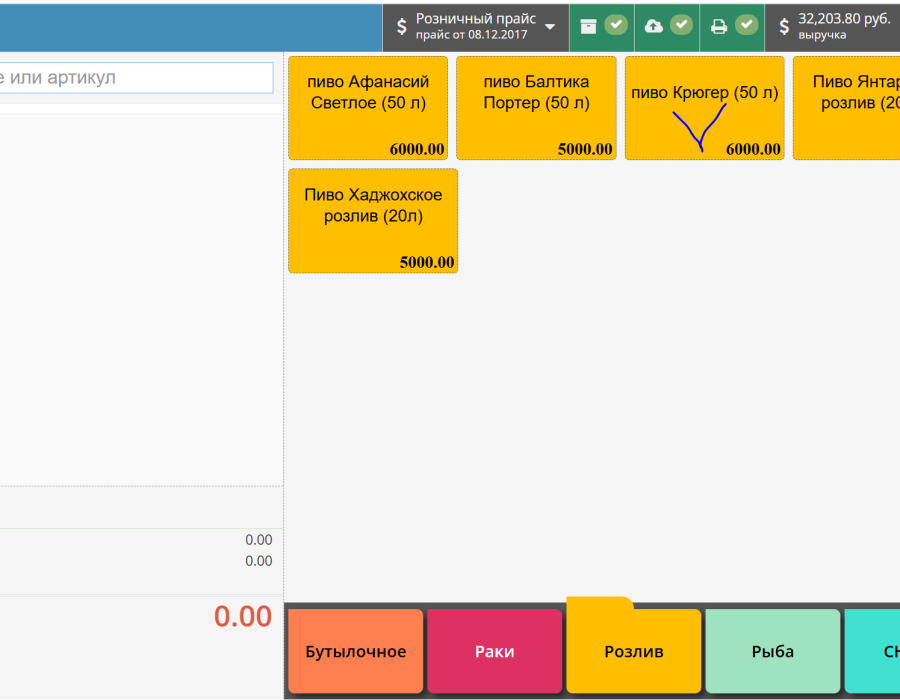Click the dollar icon beside выручка

click(784, 26)
